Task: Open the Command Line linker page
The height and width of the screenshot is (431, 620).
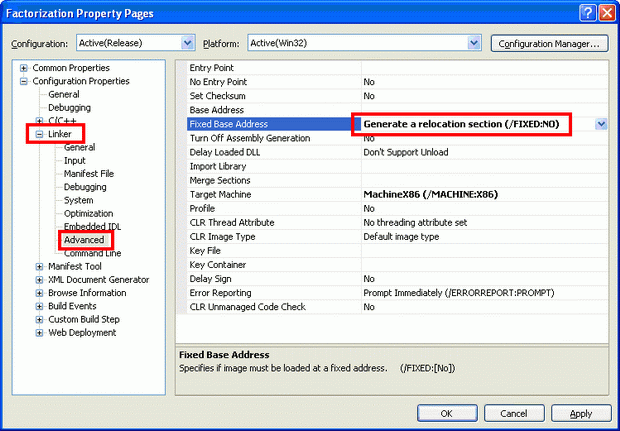Action: (93, 254)
